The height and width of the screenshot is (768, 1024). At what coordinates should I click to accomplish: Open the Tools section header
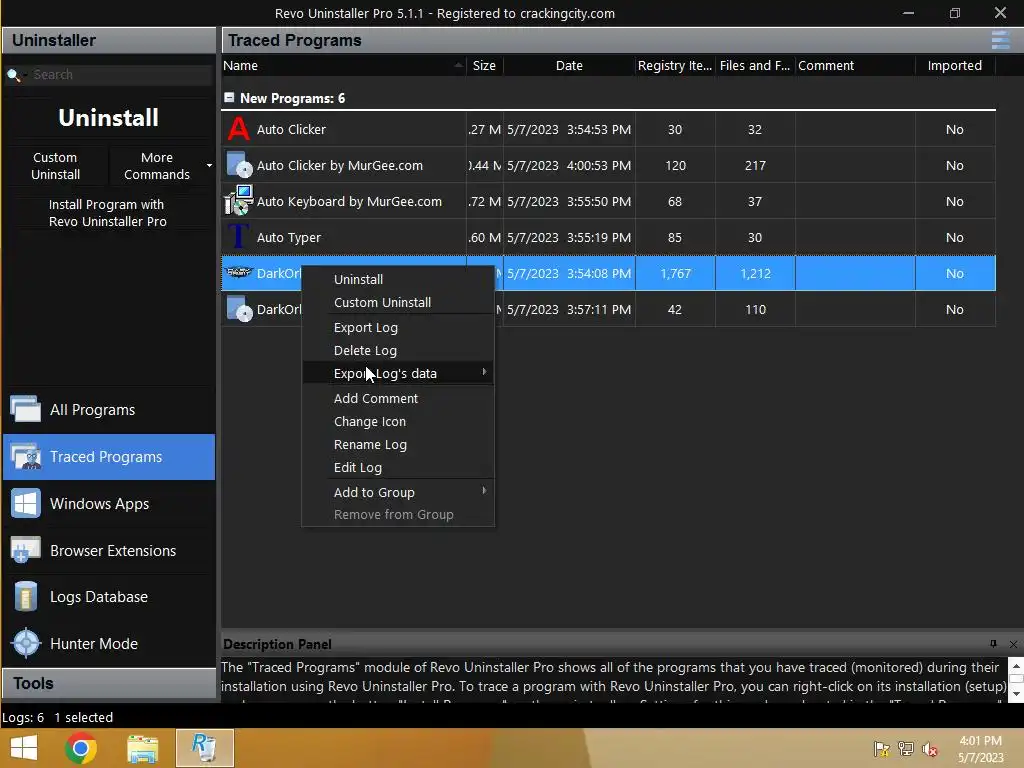[108, 683]
